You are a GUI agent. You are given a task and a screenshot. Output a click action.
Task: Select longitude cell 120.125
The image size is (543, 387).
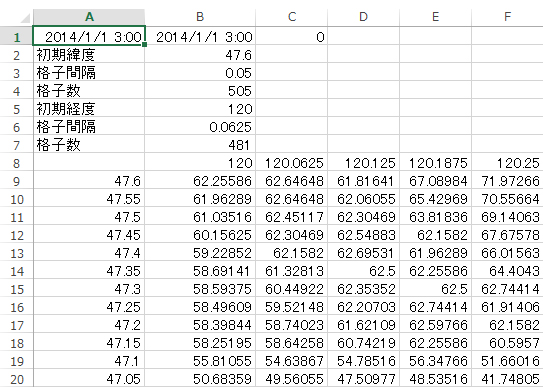pyautogui.click(x=363, y=163)
